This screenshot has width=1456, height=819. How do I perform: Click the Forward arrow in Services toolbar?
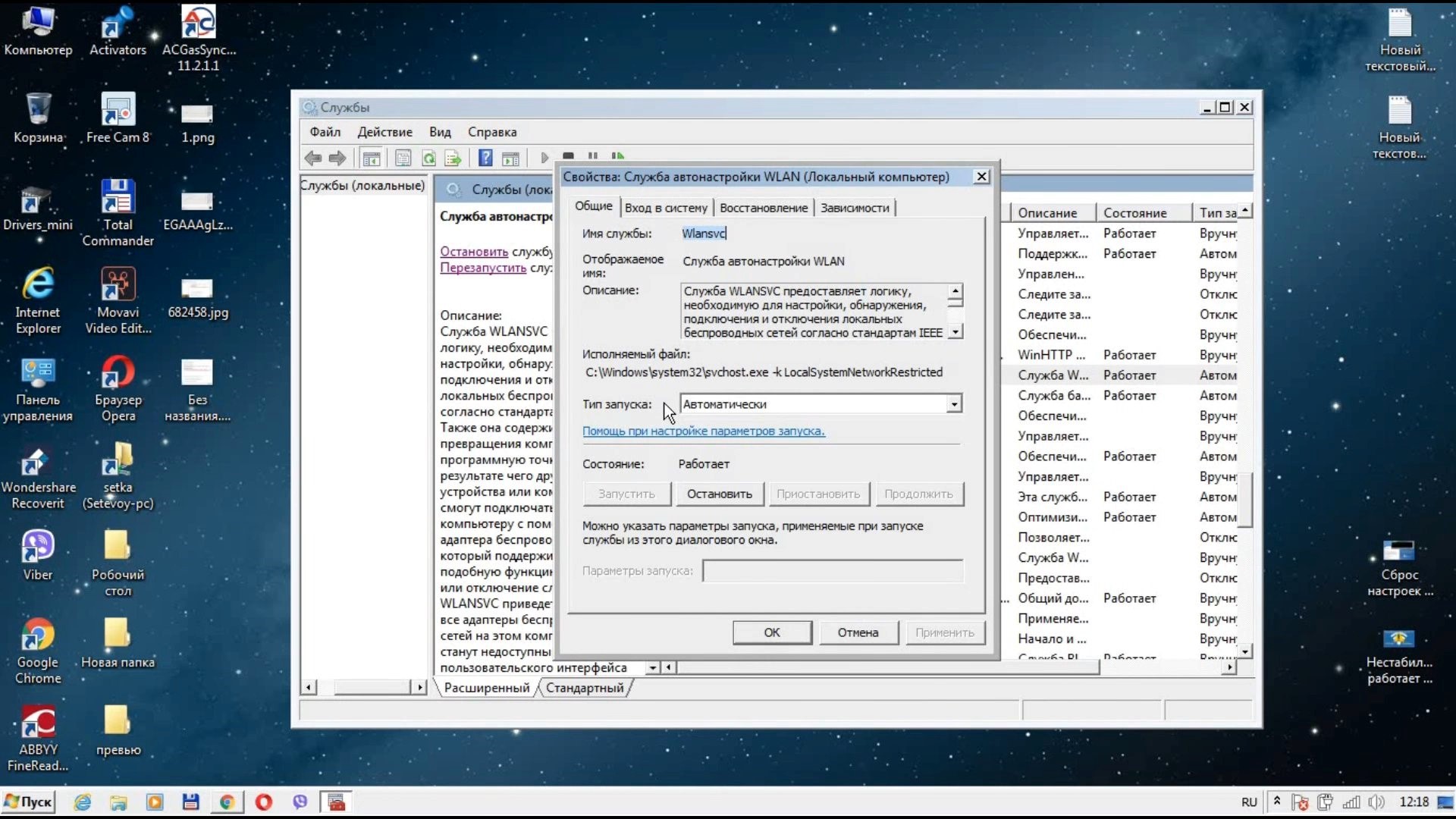point(337,158)
